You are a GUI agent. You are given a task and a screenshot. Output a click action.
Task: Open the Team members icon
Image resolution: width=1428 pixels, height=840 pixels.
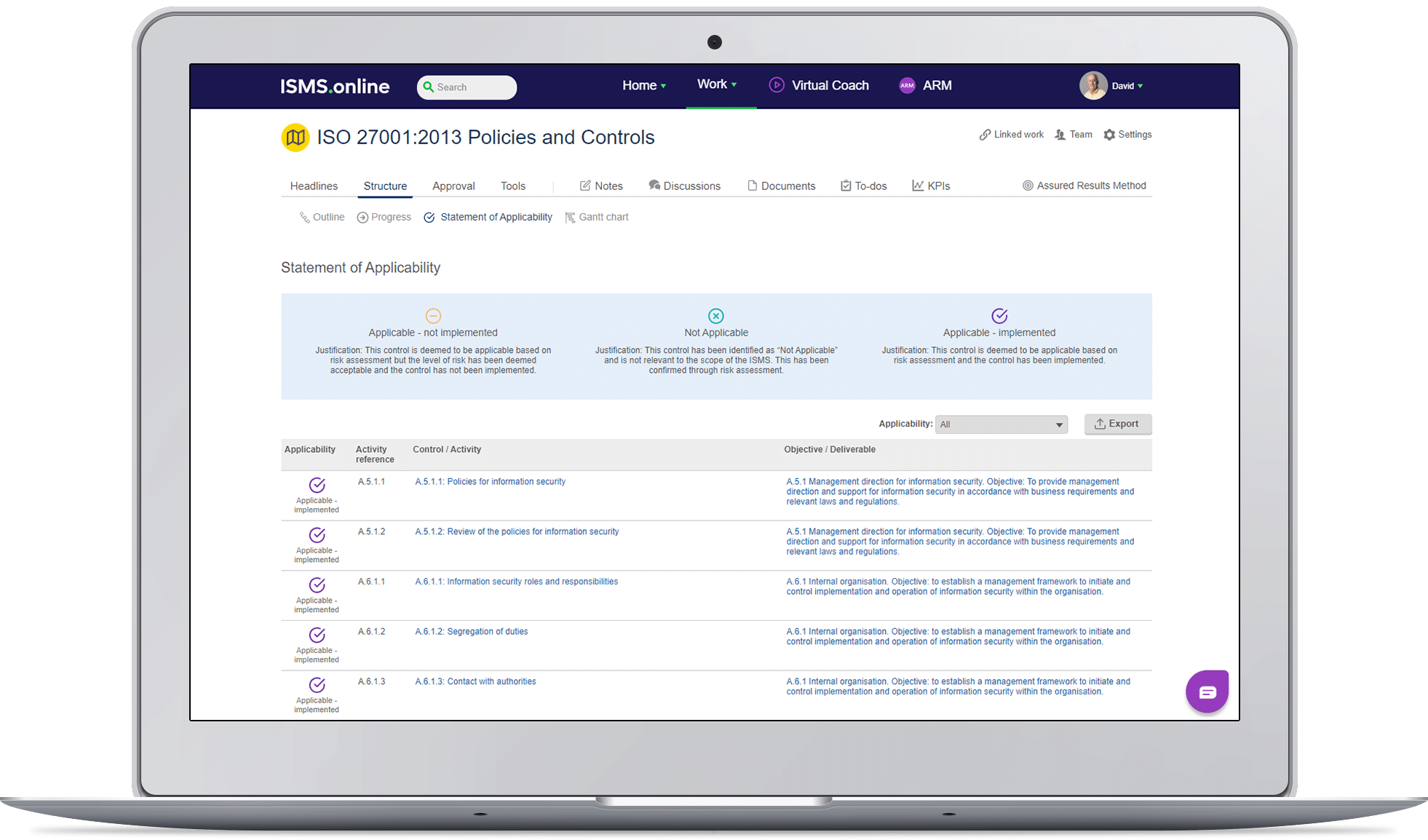point(1060,135)
